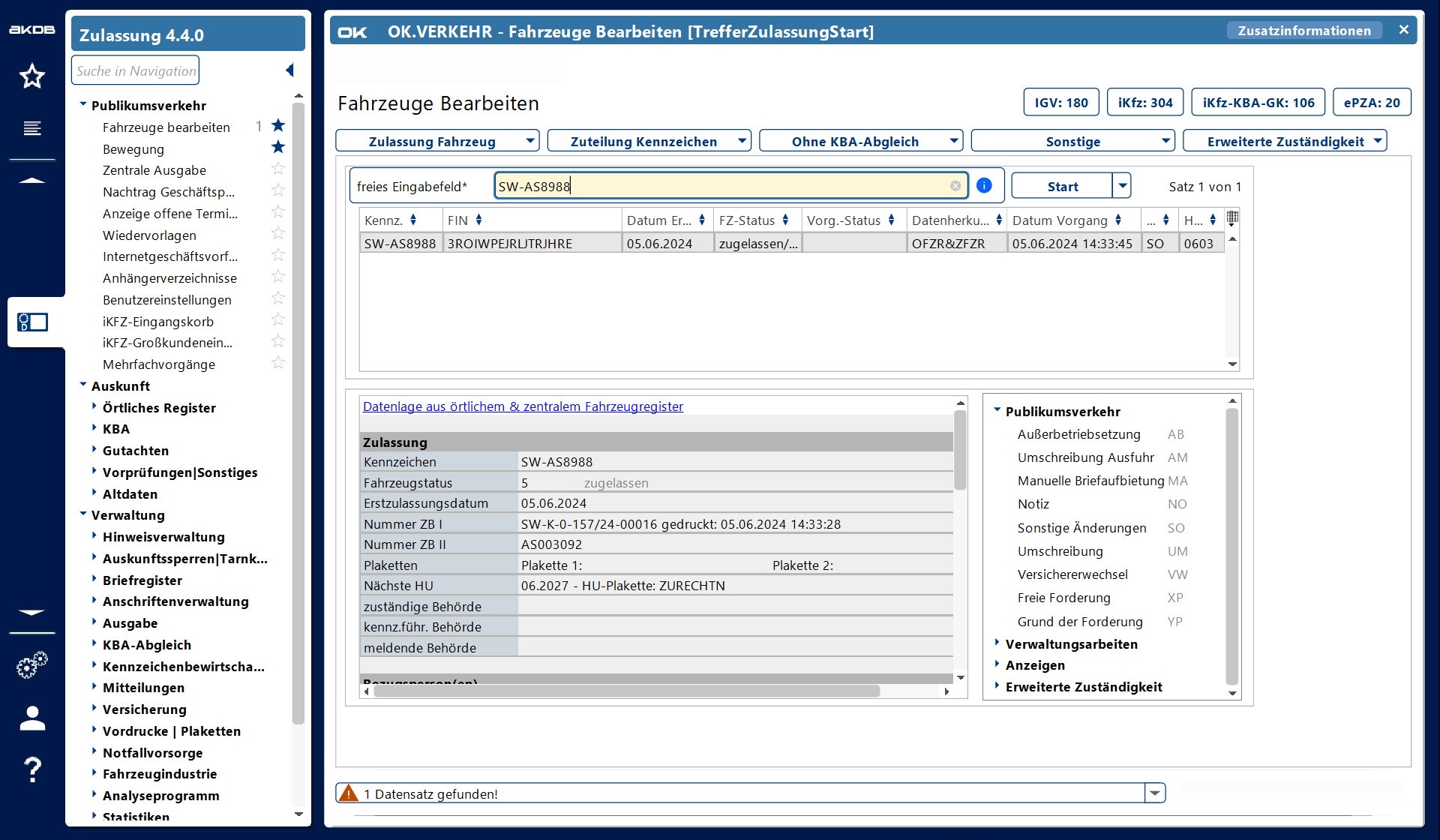
Task: Open the settings gears icon in sidebar
Action: pos(31,664)
